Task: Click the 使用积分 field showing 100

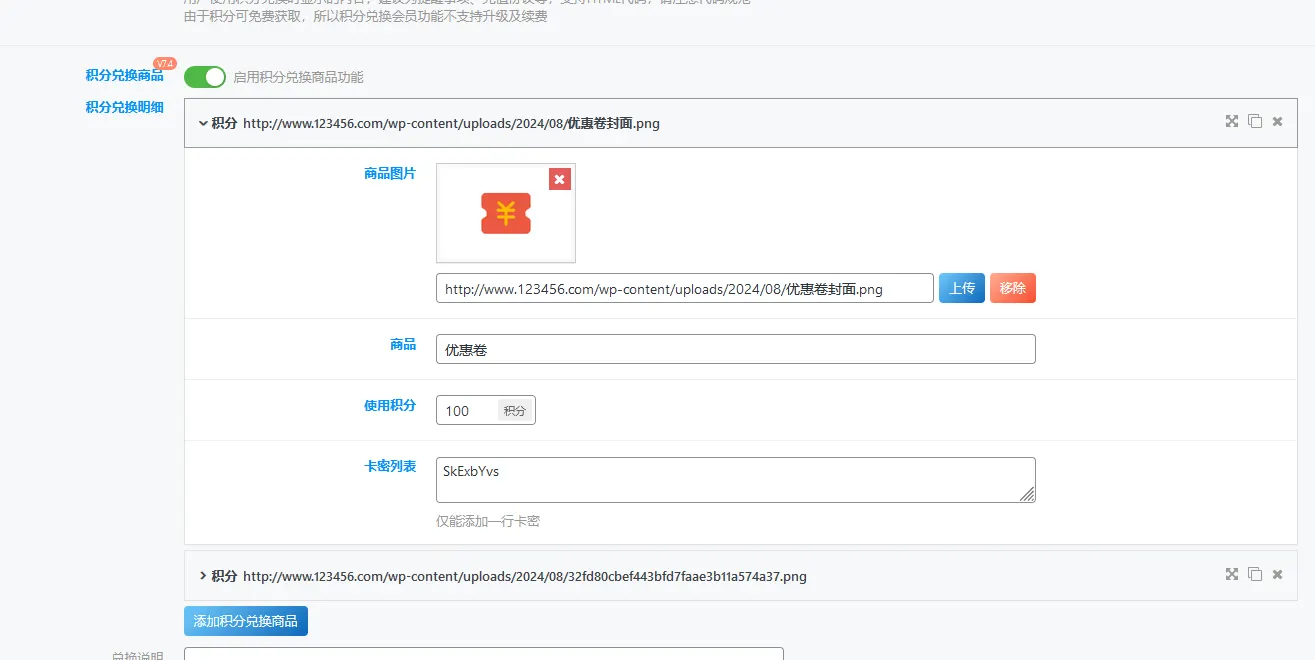Action: tap(467, 410)
